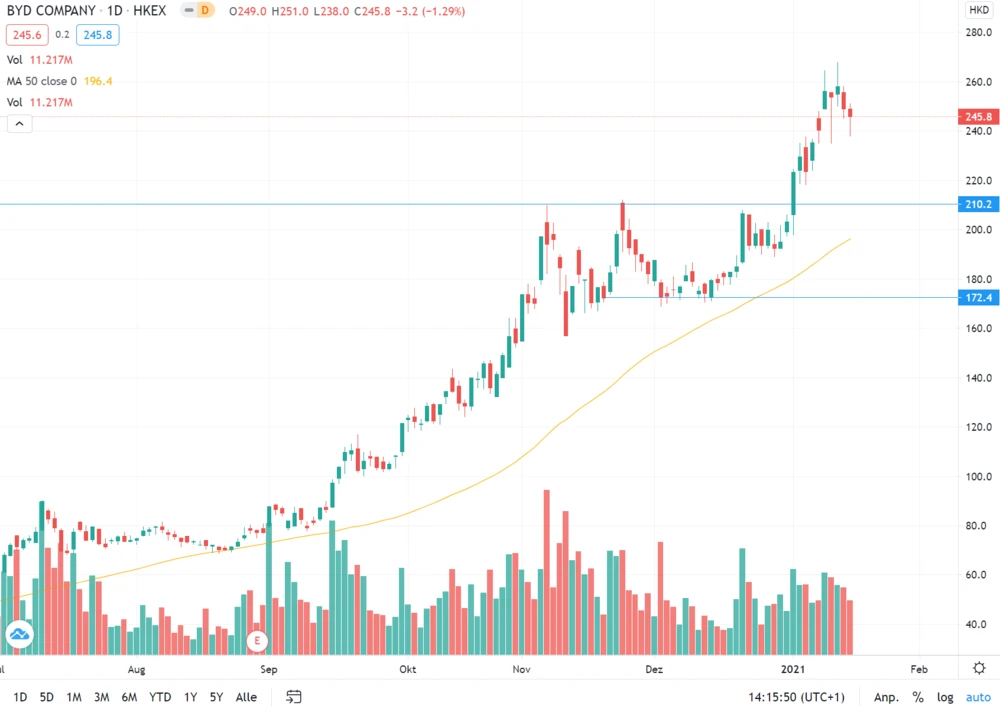1000x712 pixels.
Task: Open chart settings gear icon
Action: click(x=979, y=669)
